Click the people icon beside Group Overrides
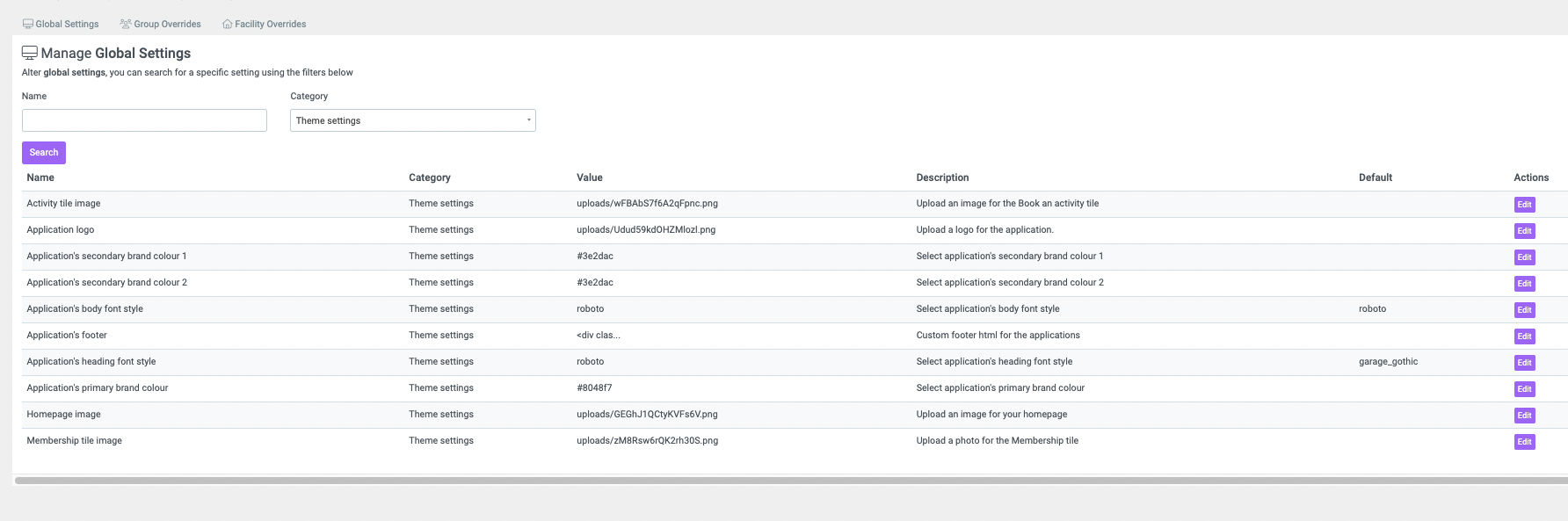Image resolution: width=1568 pixels, height=521 pixels. 126,24
